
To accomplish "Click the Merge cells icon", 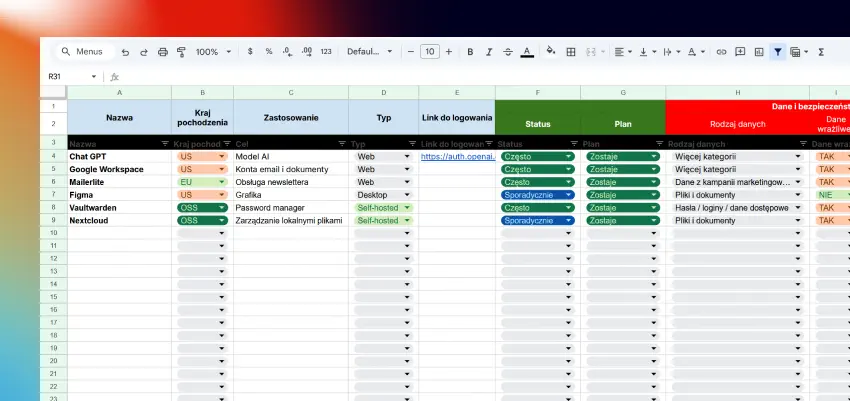I will [x=590, y=52].
